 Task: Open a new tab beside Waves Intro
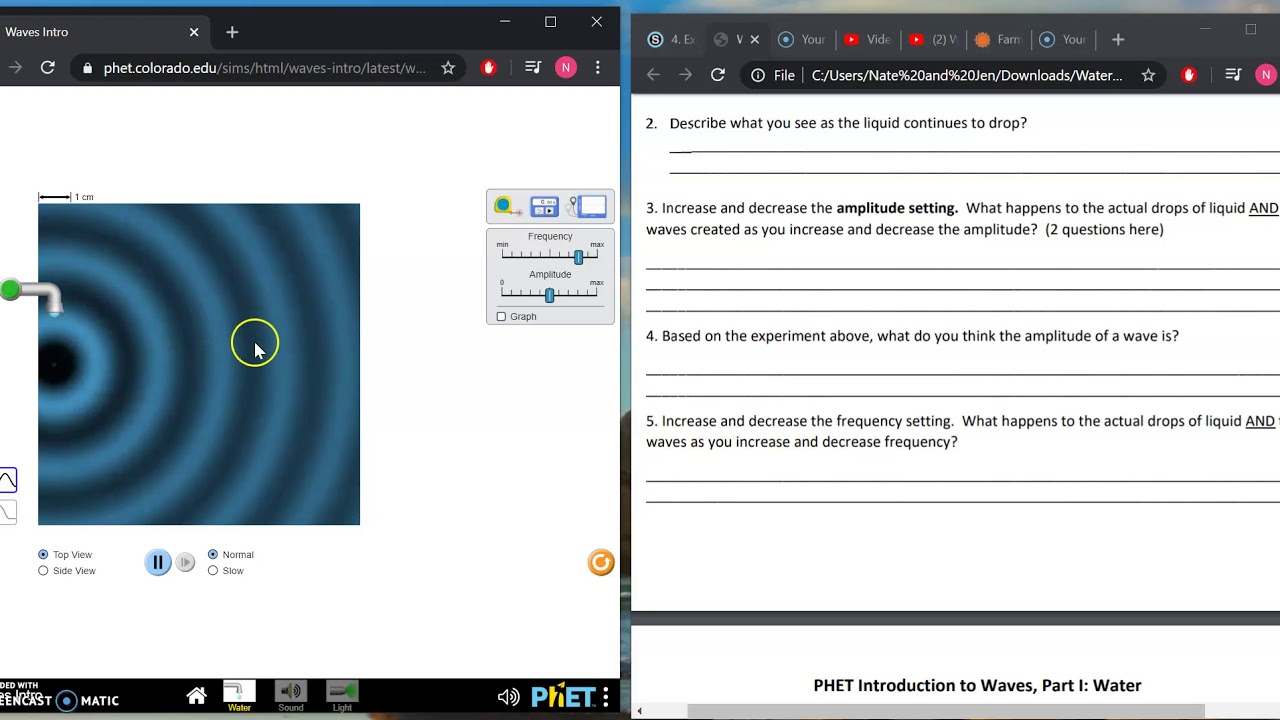click(232, 32)
